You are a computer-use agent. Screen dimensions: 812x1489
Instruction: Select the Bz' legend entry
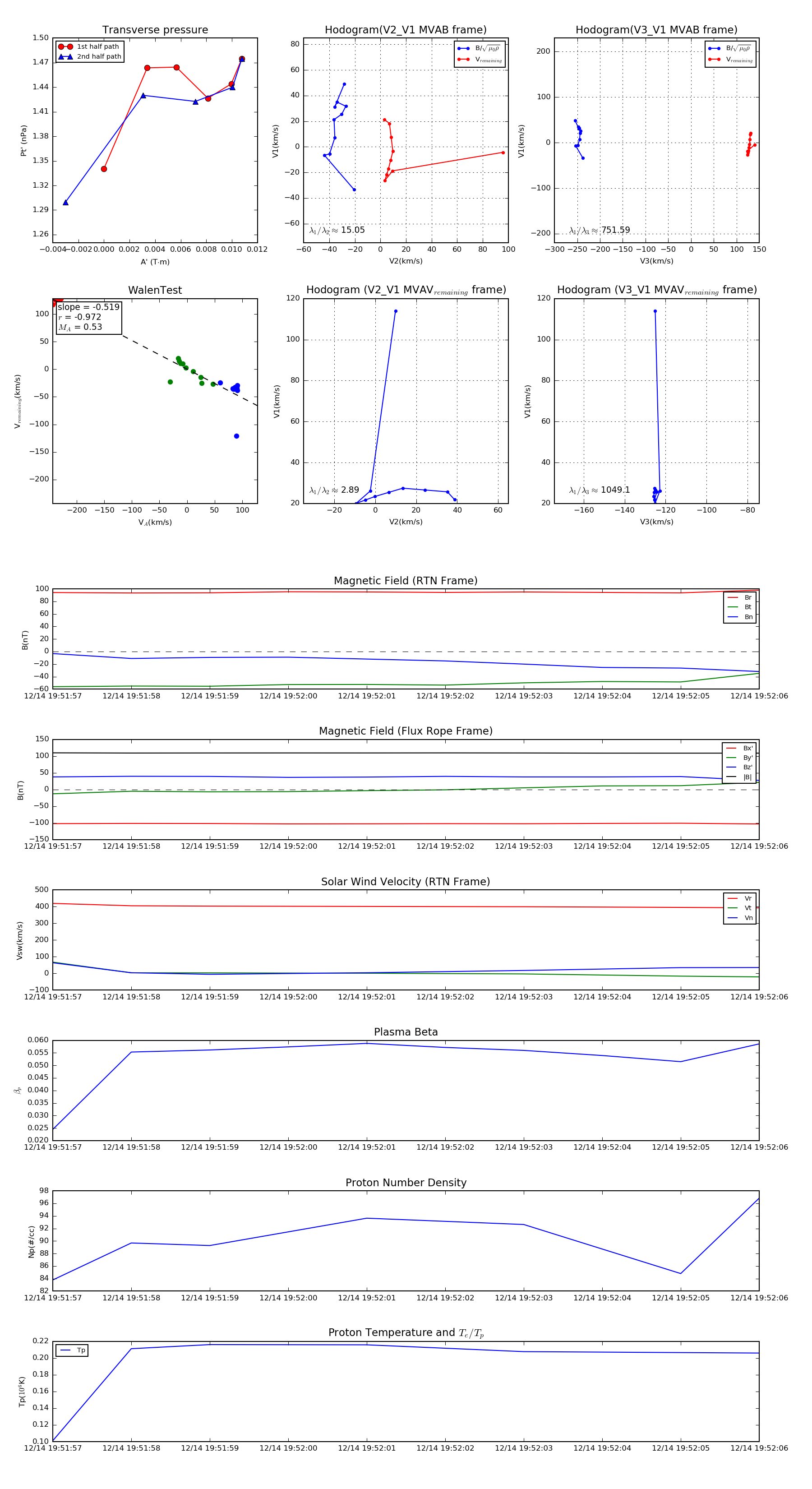pos(740,767)
